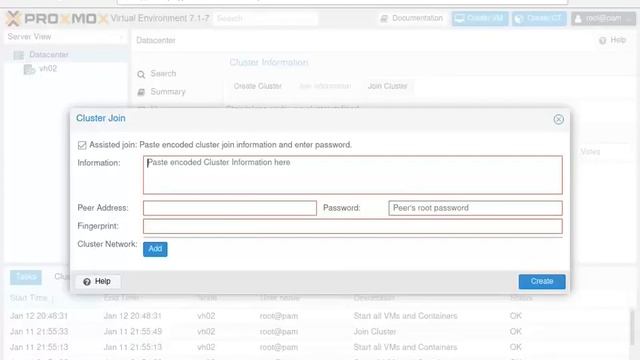
Task: Click the Datacenter server icon
Action: click(19, 55)
